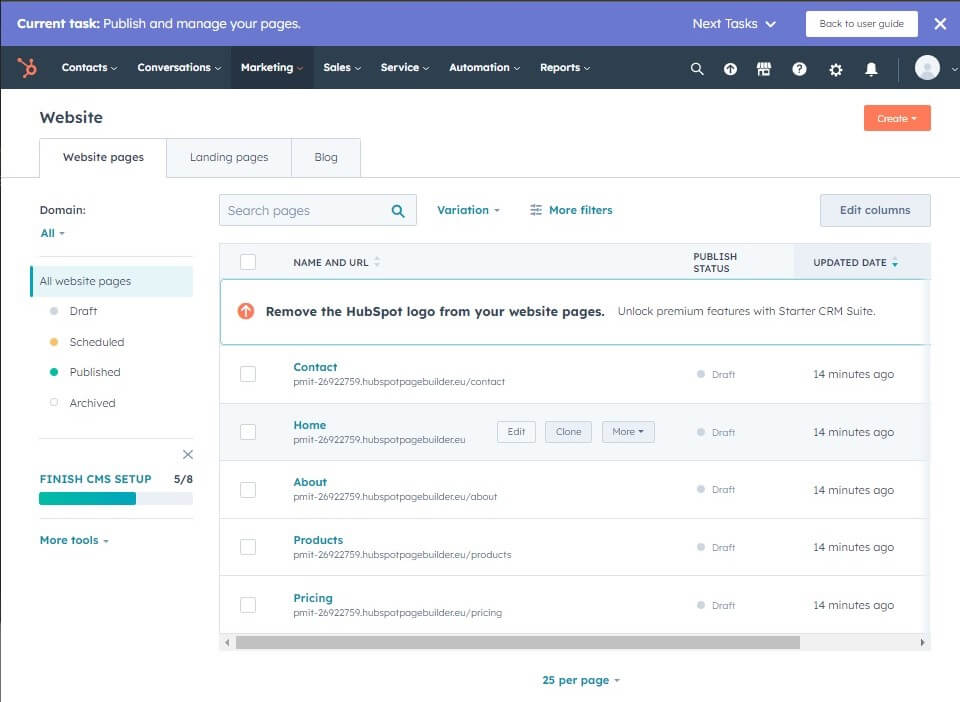Image resolution: width=960 pixels, height=702 pixels.
Task: Click Clone on the Home page row
Action: tap(568, 432)
